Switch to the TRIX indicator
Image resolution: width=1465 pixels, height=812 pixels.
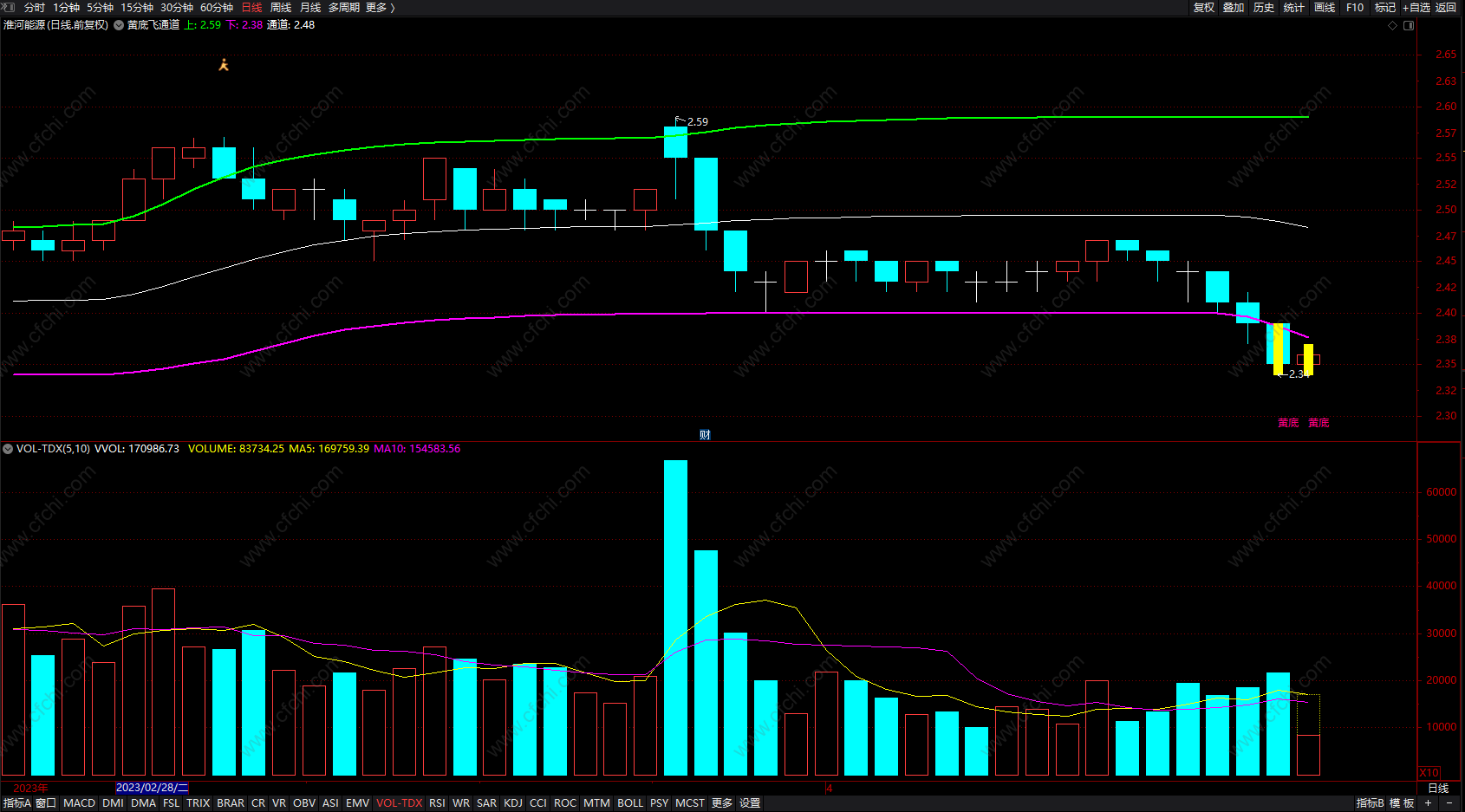tap(199, 803)
